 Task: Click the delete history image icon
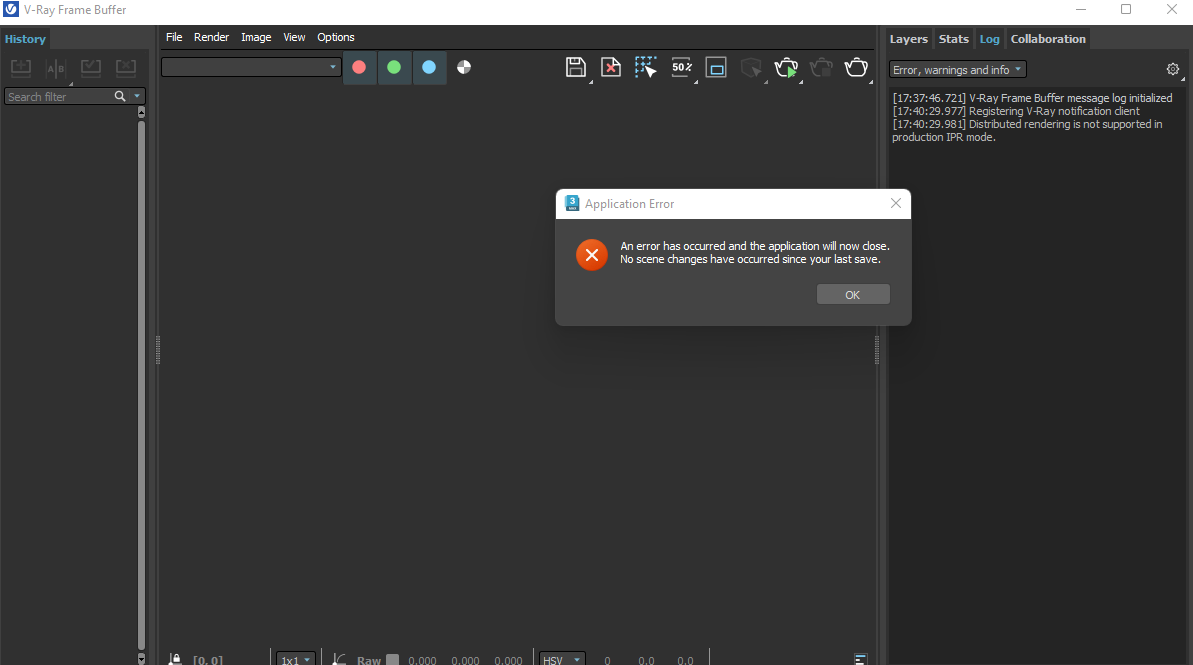(126, 68)
